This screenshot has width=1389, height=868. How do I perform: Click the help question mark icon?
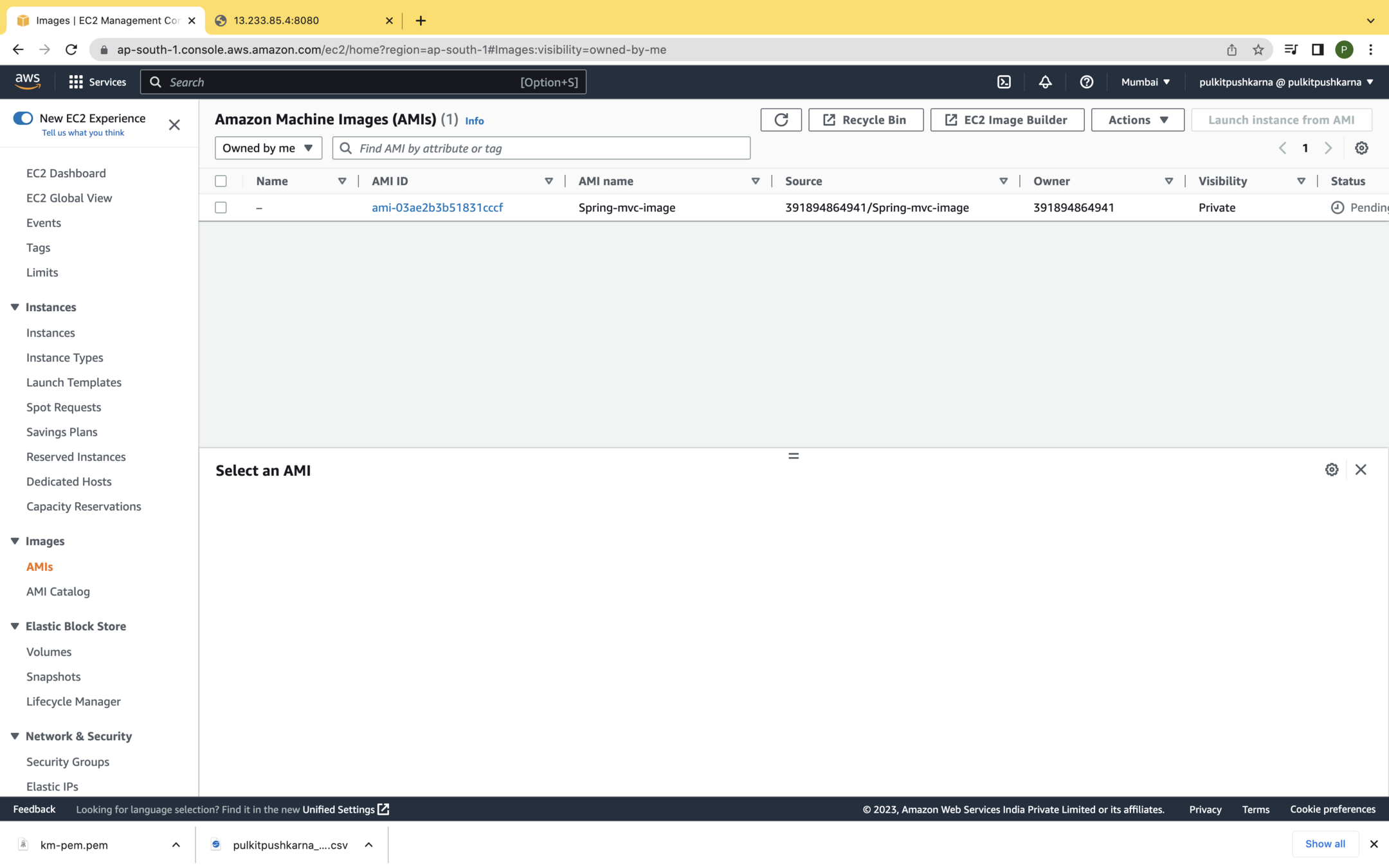[1086, 82]
